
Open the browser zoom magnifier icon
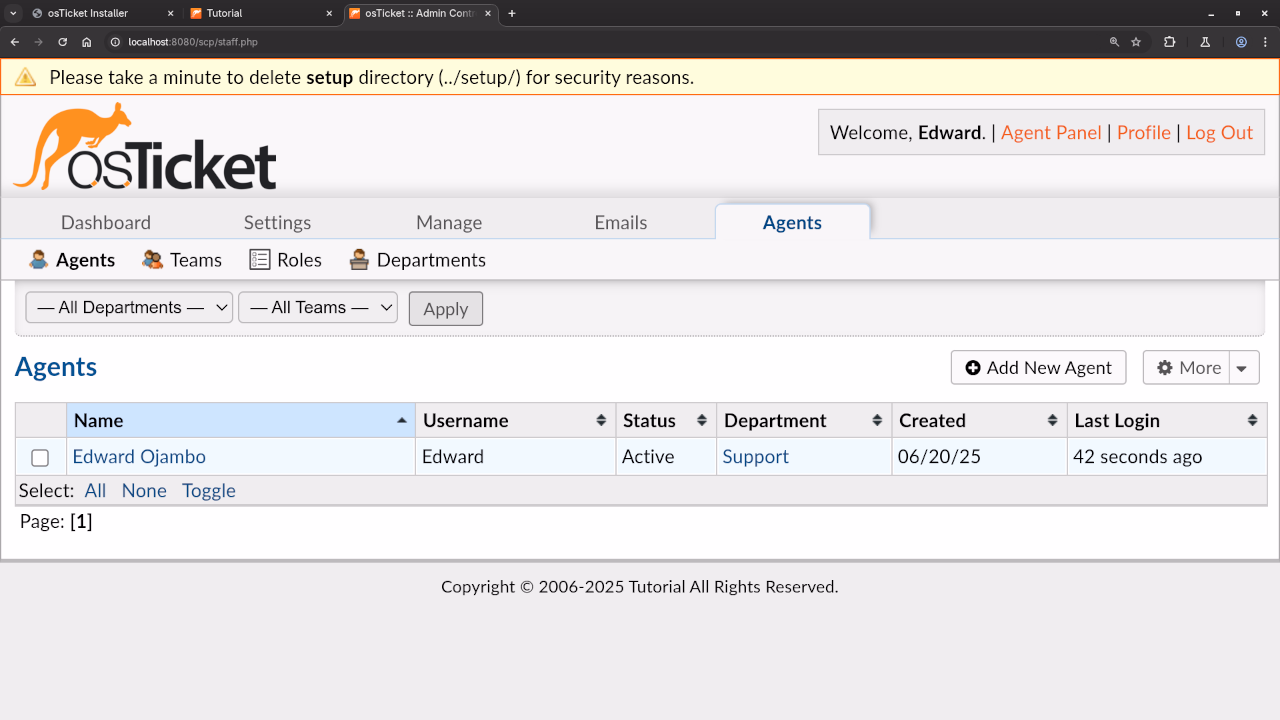[x=1114, y=42]
